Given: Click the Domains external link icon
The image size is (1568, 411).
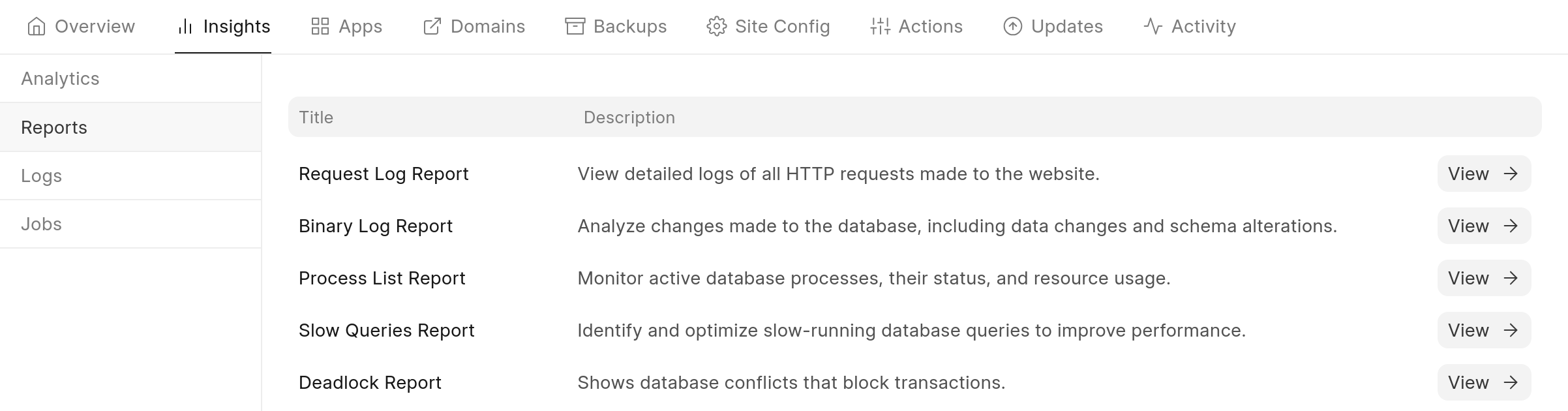Looking at the screenshot, I should (x=432, y=27).
